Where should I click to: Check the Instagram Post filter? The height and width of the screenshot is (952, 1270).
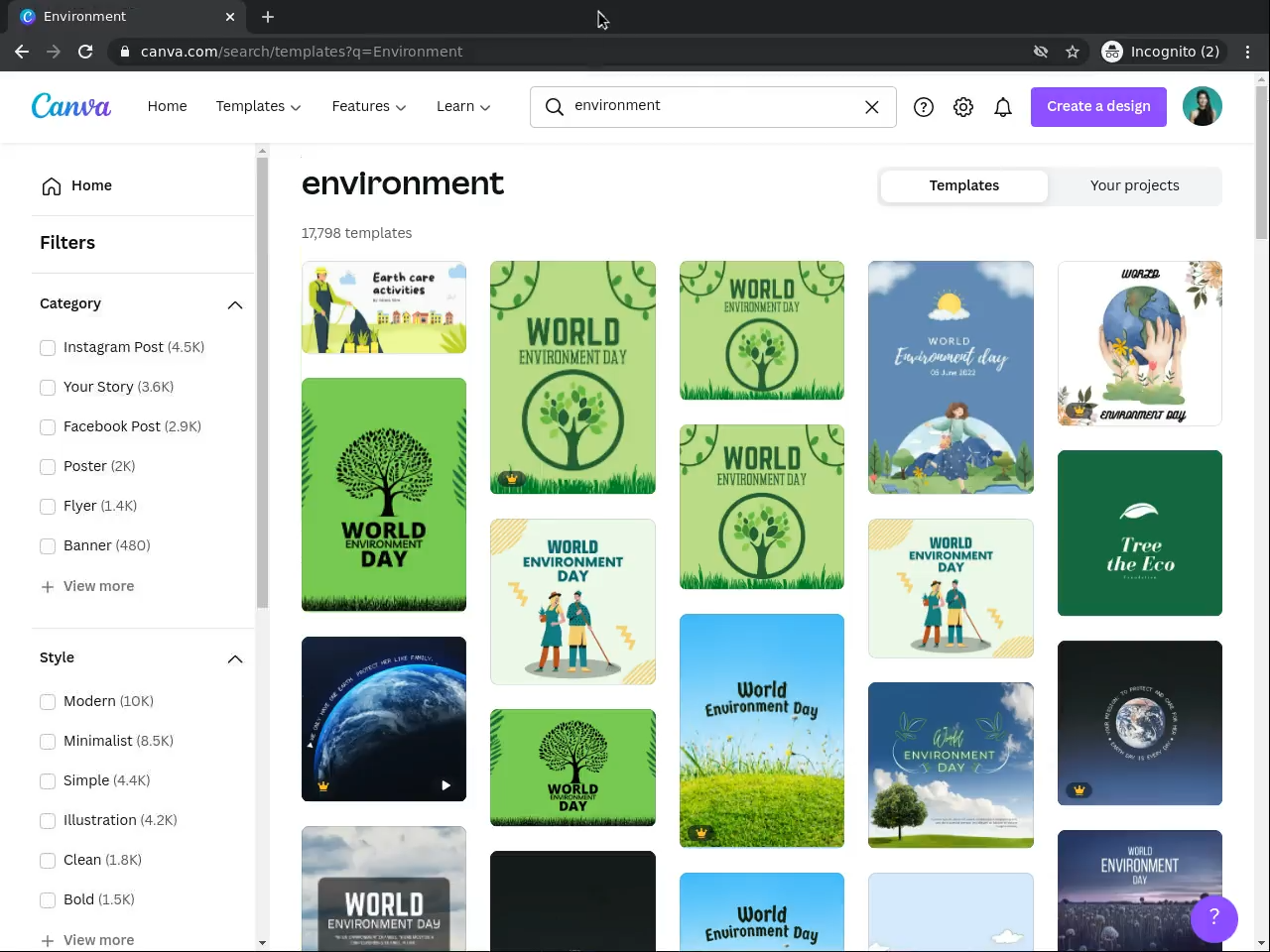48,348
